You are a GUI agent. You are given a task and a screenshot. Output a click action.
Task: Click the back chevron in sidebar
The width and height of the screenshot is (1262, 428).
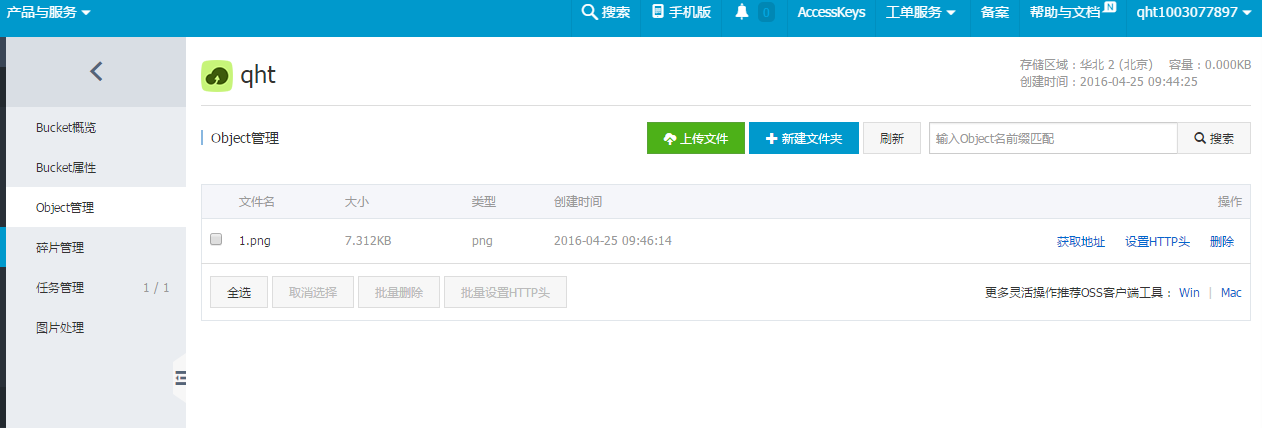[x=96, y=71]
